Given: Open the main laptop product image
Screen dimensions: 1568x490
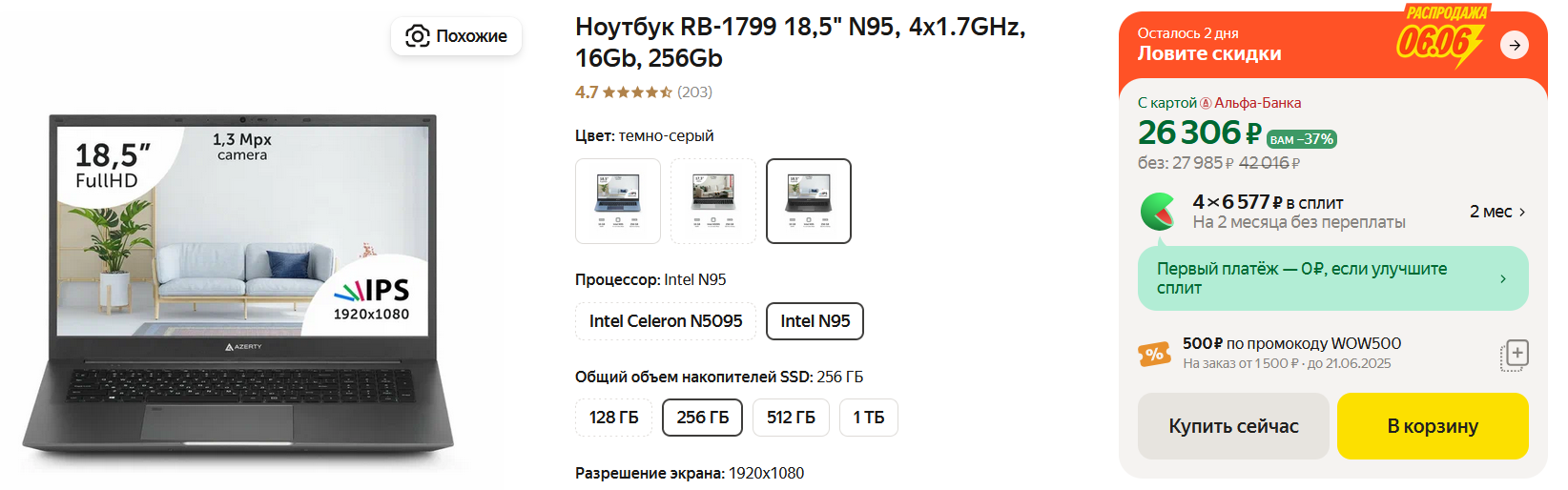Looking at the screenshot, I should pos(238,286).
